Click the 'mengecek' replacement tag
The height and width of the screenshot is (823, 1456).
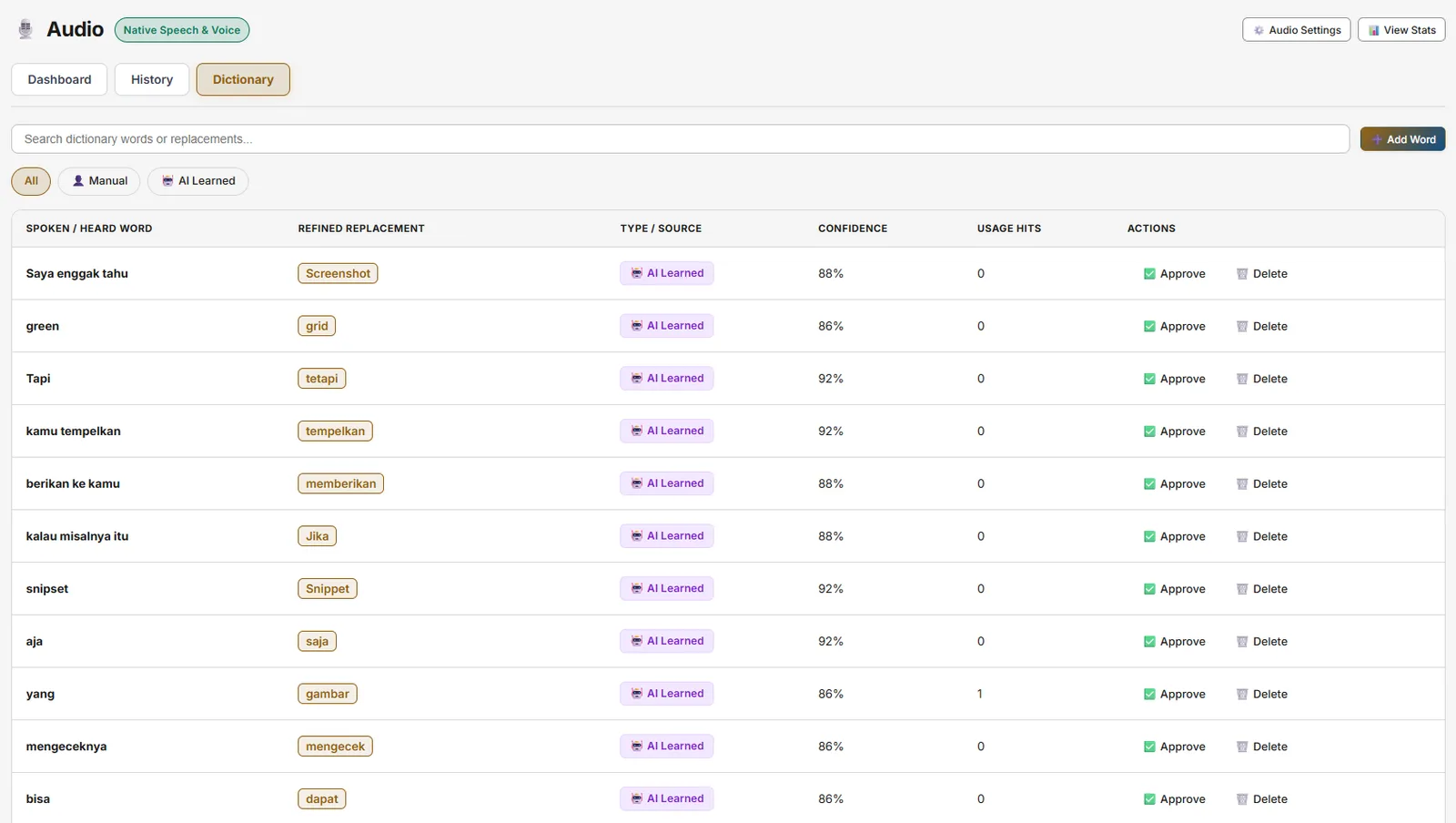click(335, 747)
